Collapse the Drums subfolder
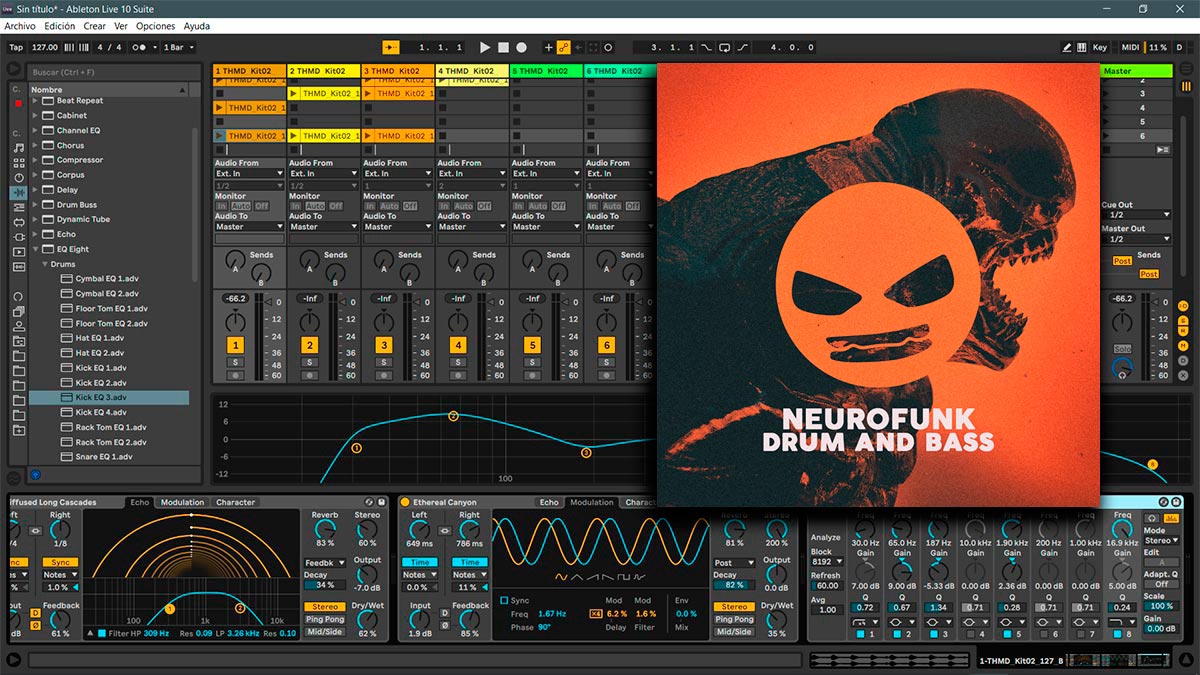Viewport: 1200px width, 675px height. [44, 264]
